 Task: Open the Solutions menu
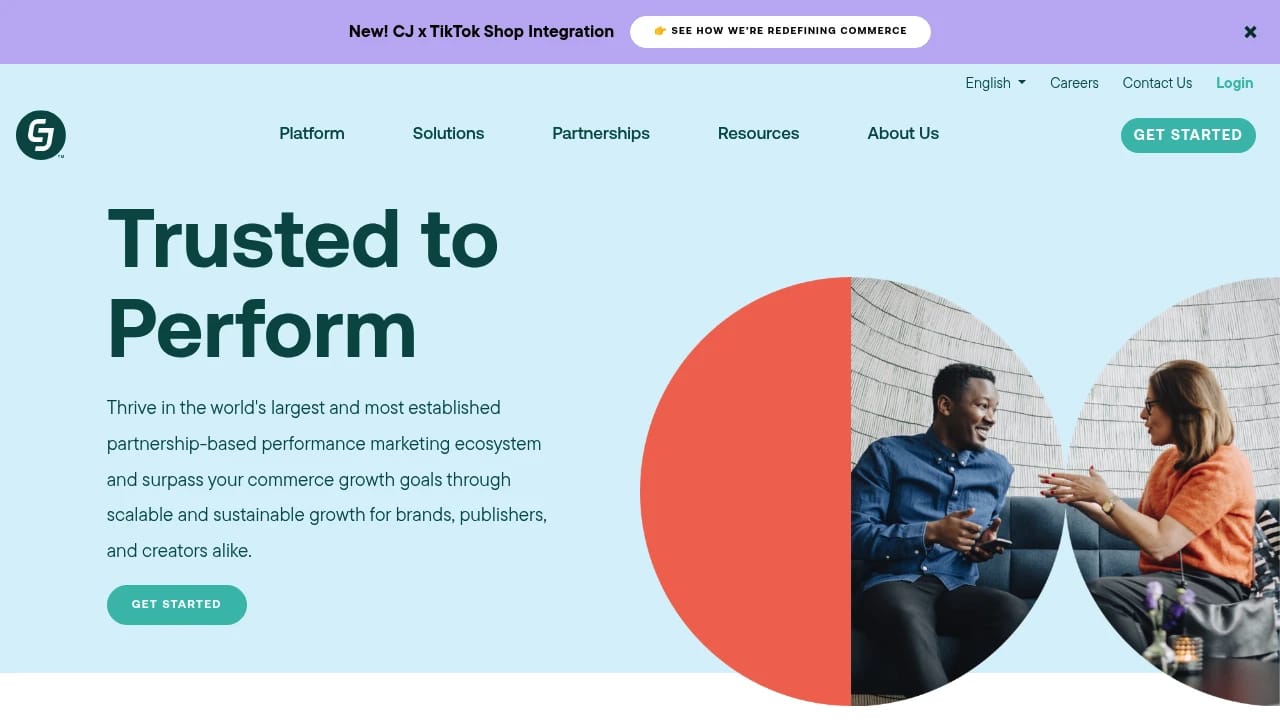448,133
